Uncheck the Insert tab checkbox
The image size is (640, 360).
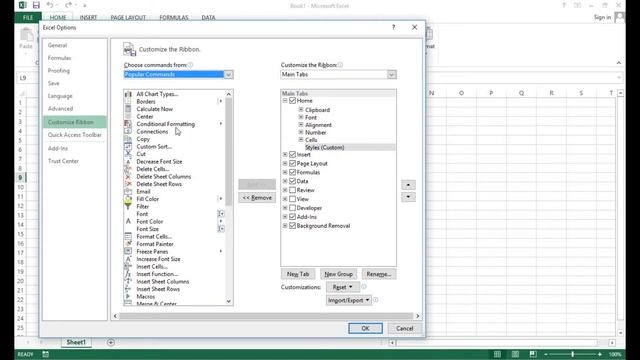292,155
